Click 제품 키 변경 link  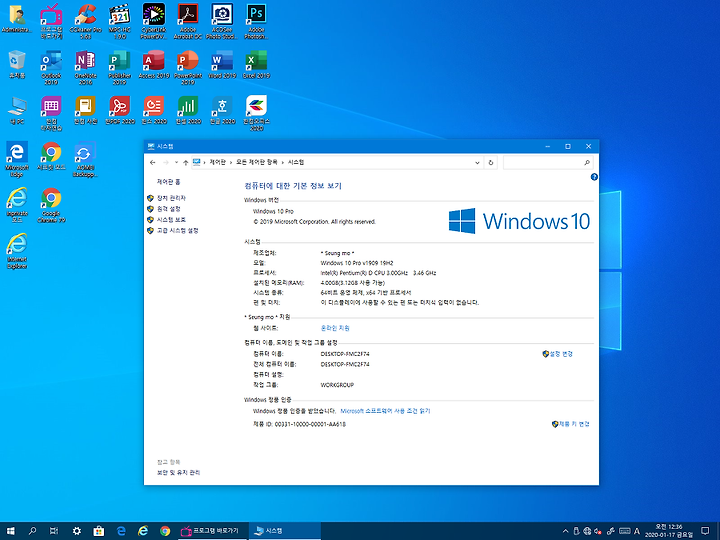pos(574,424)
